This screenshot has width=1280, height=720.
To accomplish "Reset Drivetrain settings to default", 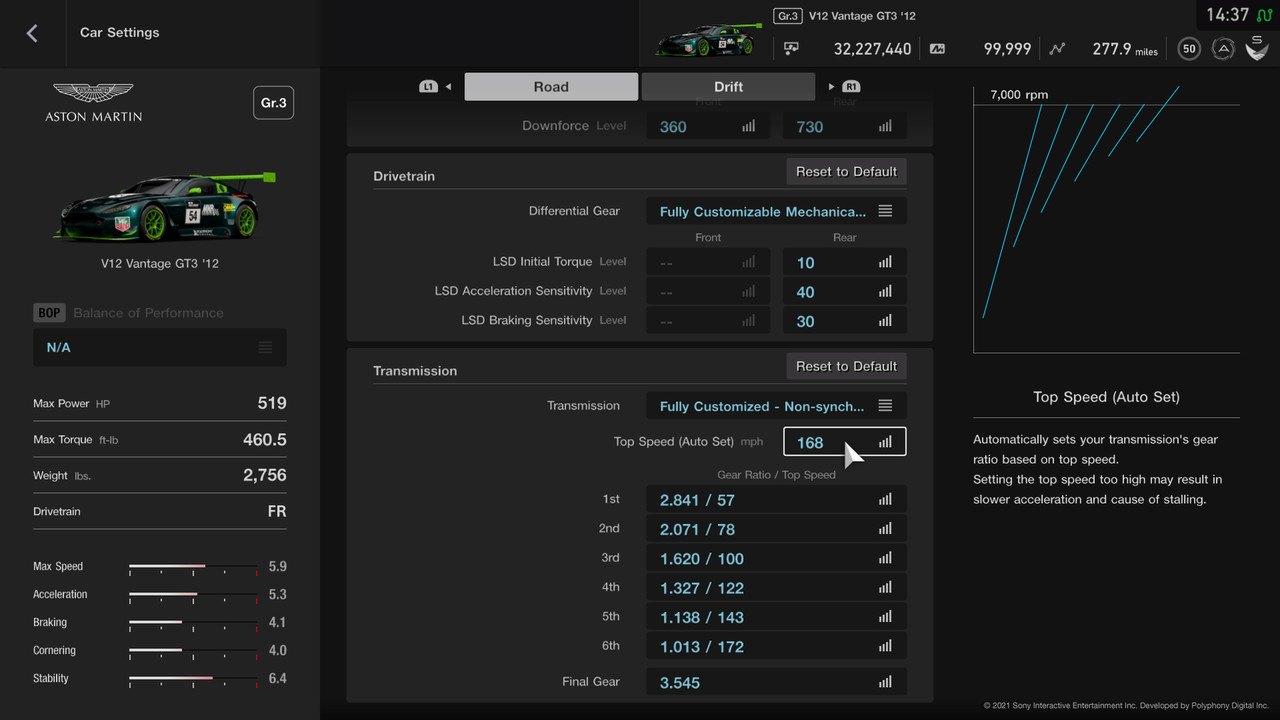I will pos(846,172).
